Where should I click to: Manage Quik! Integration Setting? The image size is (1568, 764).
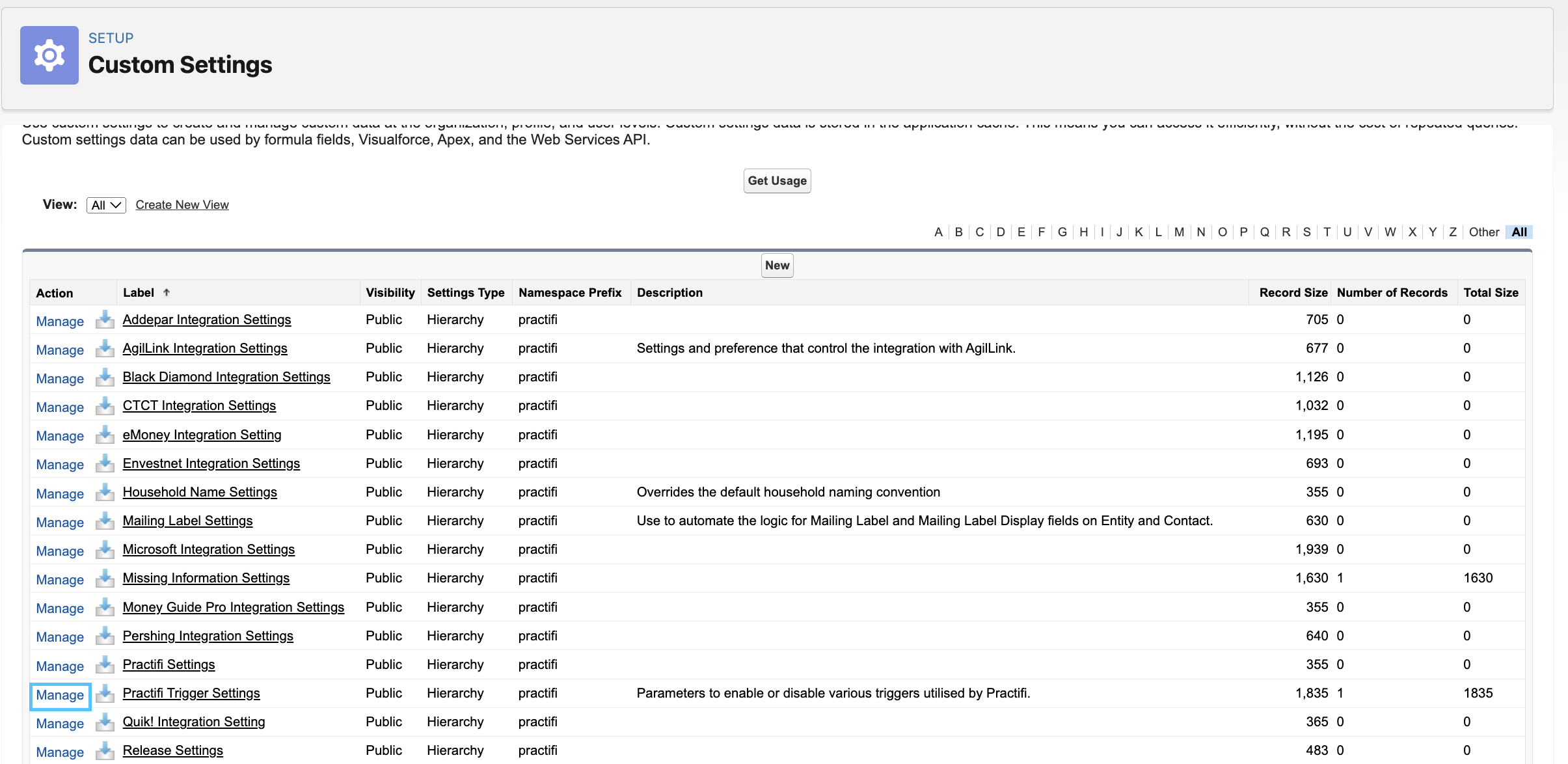60,724
